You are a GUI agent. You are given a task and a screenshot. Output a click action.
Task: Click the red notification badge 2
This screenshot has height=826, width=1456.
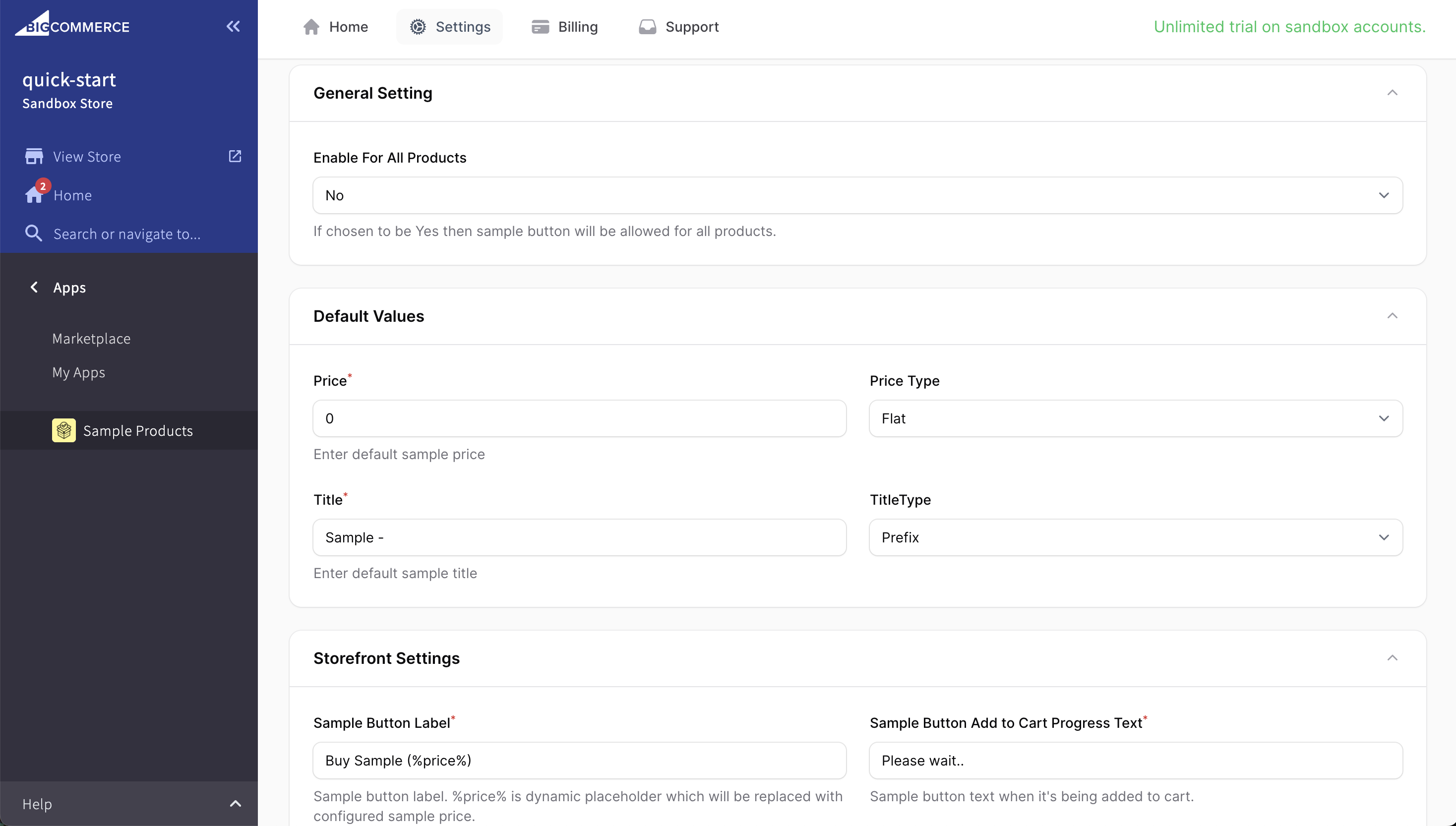[43, 186]
